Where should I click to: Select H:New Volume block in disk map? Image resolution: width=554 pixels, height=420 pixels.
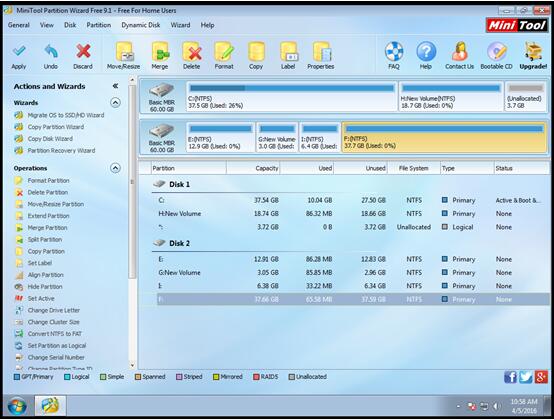(451, 96)
